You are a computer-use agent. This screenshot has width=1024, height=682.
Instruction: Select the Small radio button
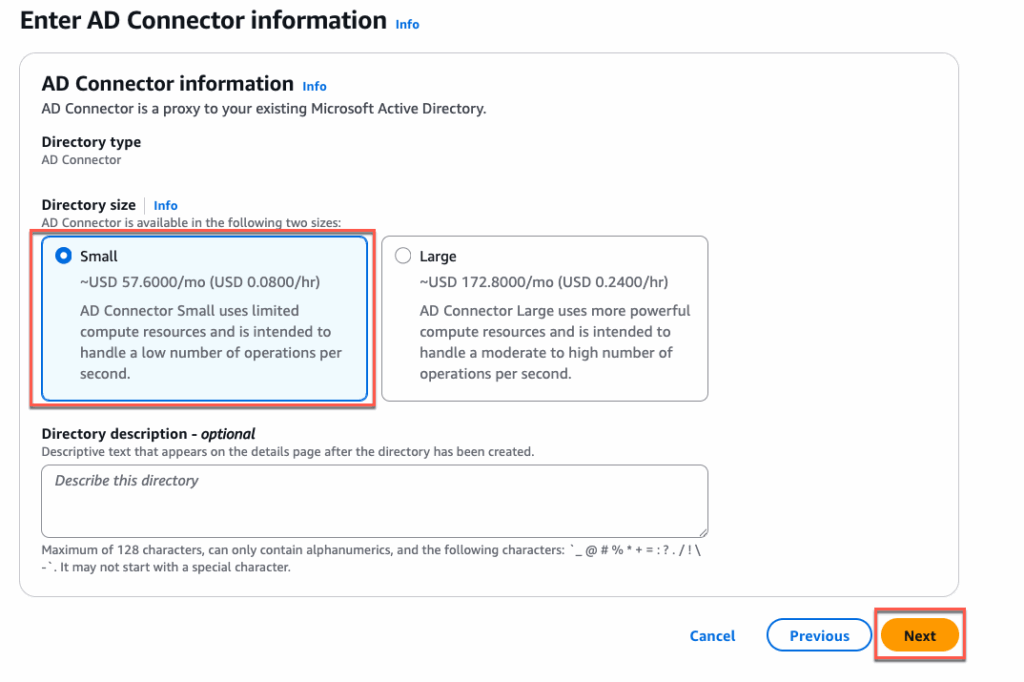[x=64, y=256]
